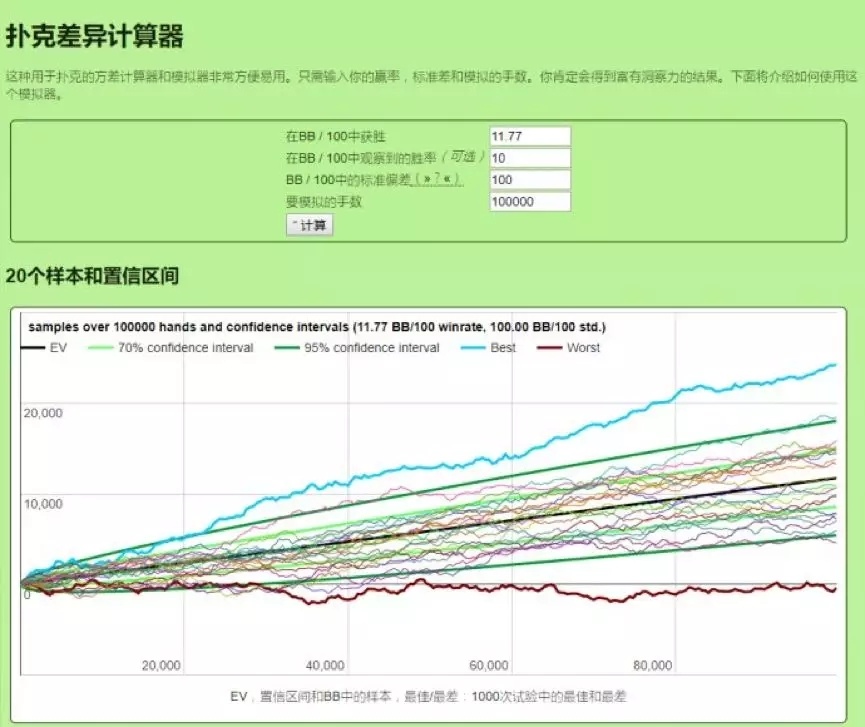Click the 40,000 x-axis label
Viewport: 865px width, 727px height.
(325, 665)
